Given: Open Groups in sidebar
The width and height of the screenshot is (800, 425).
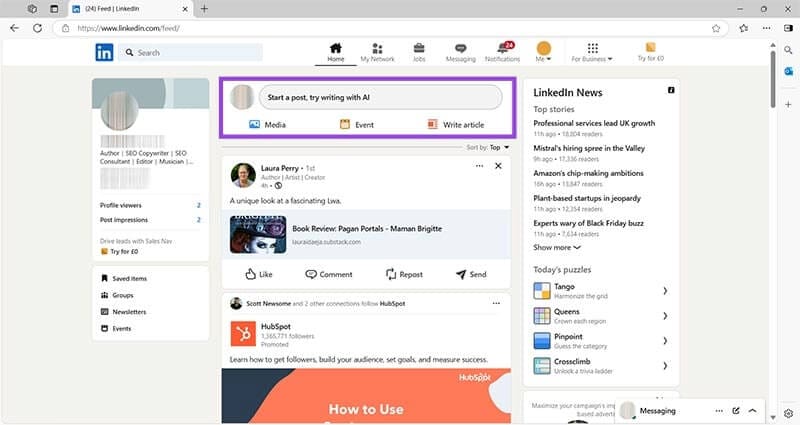Looking at the screenshot, I should tap(117, 295).
